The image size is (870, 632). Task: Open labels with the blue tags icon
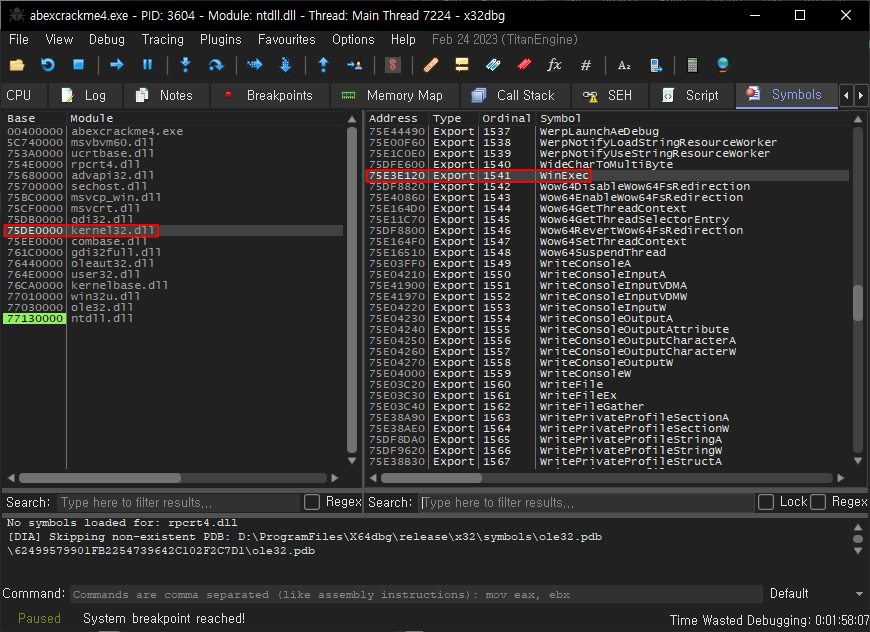click(493, 65)
